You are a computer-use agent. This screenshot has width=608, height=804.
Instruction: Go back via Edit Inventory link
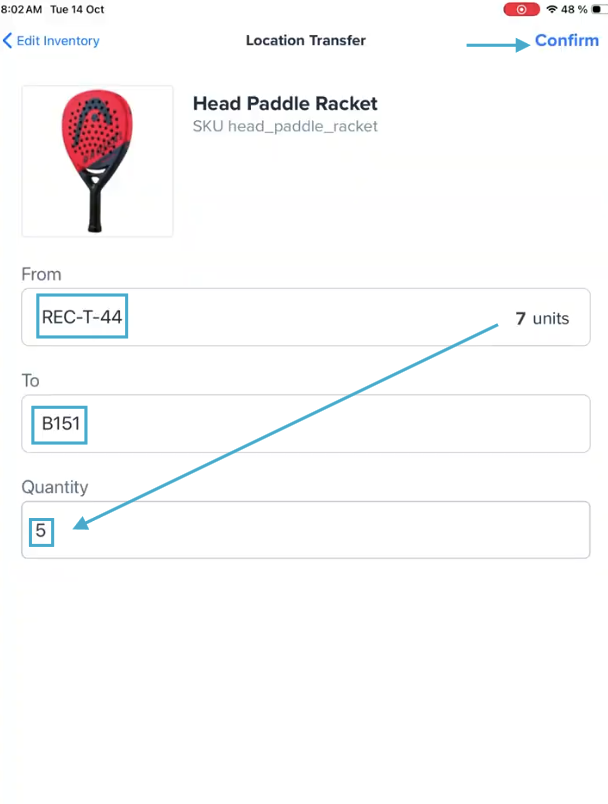tap(57, 41)
